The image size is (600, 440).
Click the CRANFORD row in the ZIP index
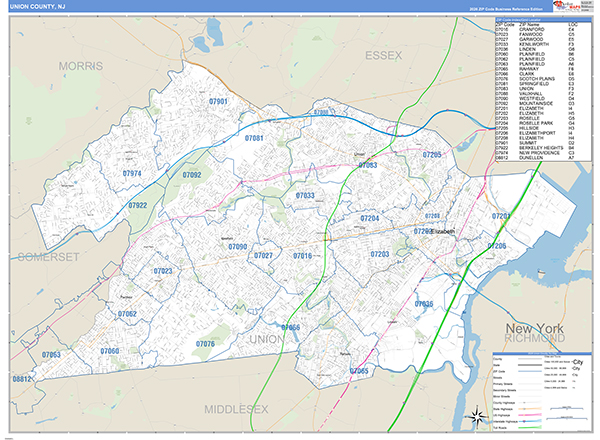pyautogui.click(x=536, y=29)
